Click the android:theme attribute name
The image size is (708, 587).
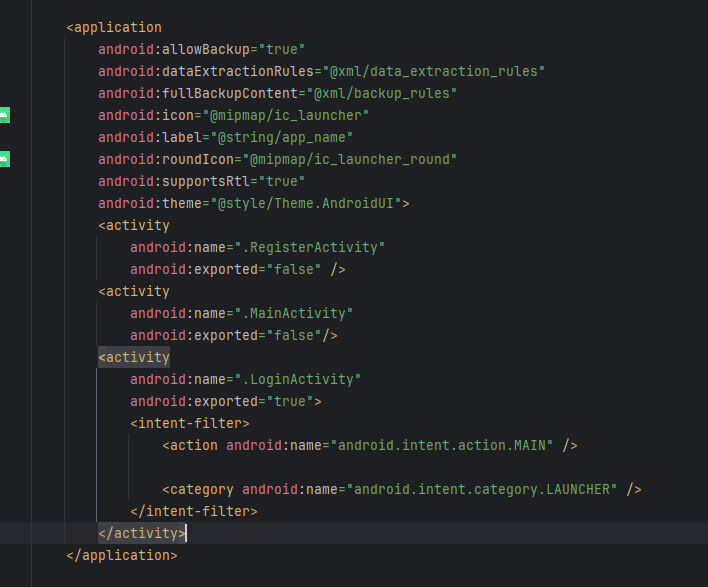pos(150,203)
